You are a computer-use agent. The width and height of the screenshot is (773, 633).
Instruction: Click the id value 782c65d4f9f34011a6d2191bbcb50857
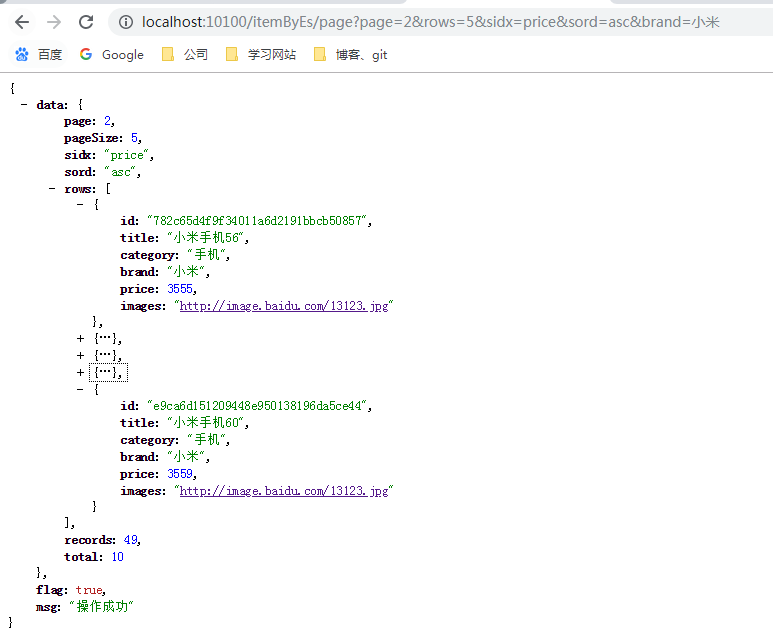pyautogui.click(x=257, y=221)
